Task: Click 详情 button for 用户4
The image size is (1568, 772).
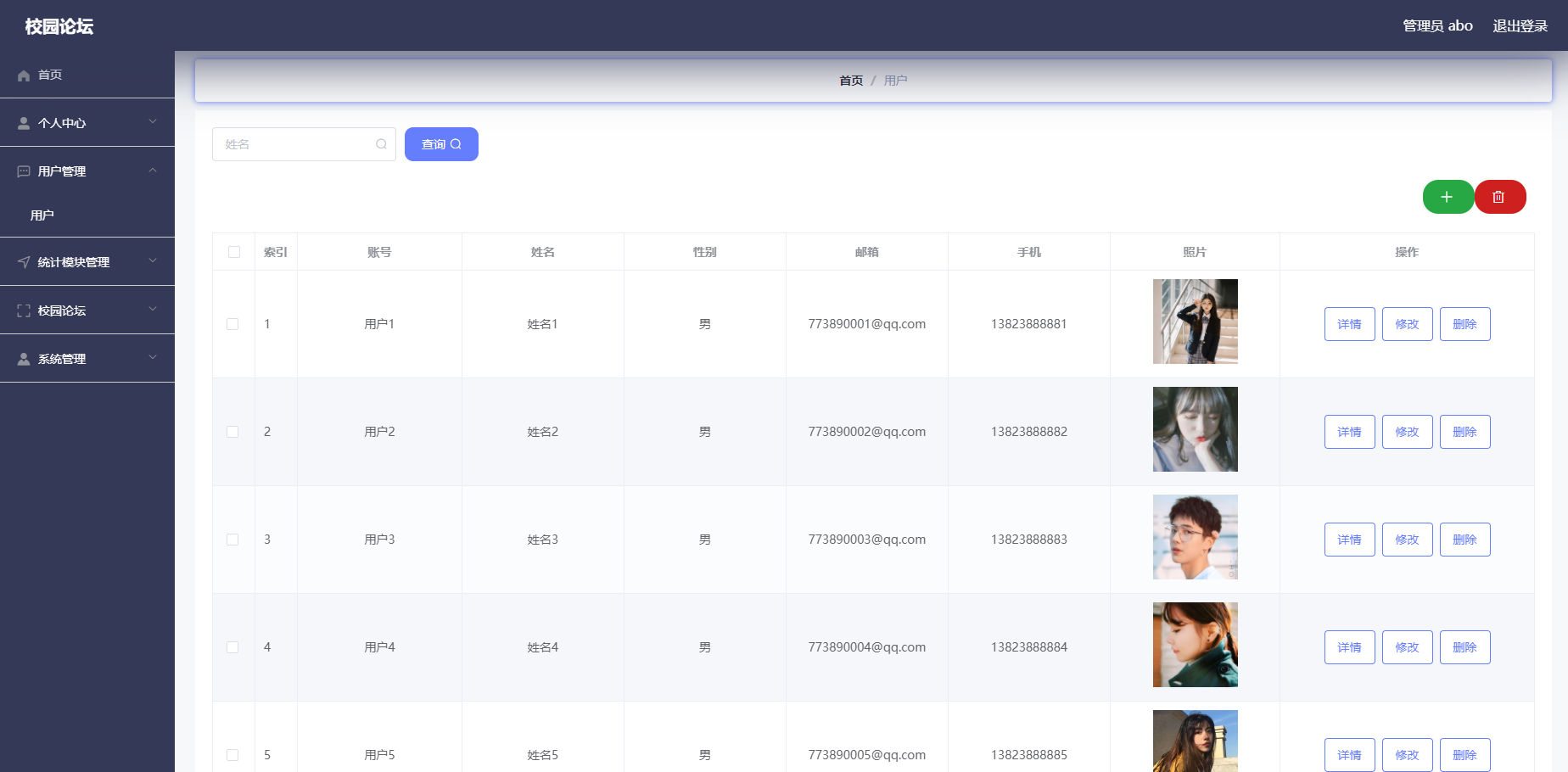Action: pos(1350,647)
